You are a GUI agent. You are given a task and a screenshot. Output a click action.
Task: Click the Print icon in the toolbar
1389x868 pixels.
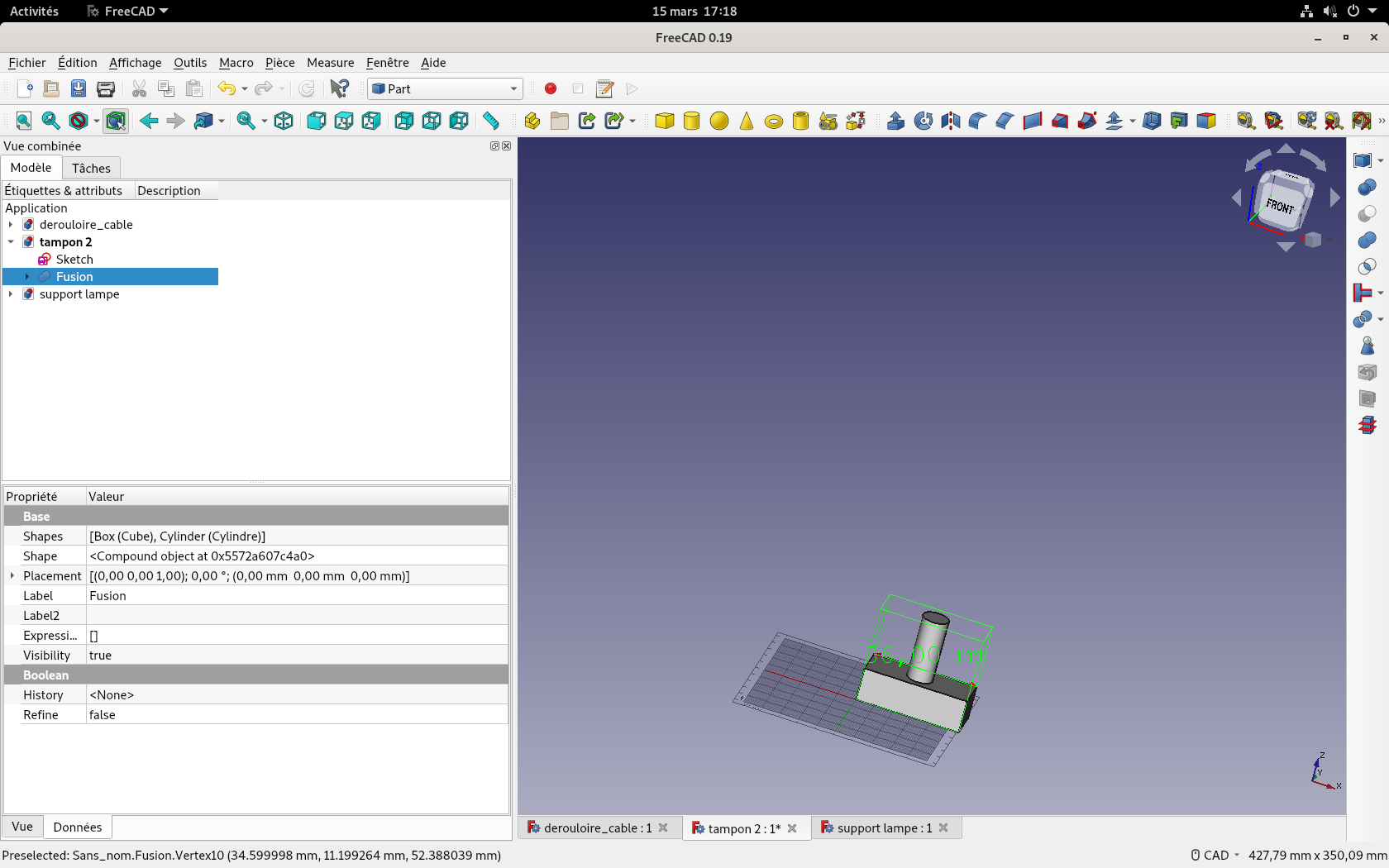tap(106, 88)
